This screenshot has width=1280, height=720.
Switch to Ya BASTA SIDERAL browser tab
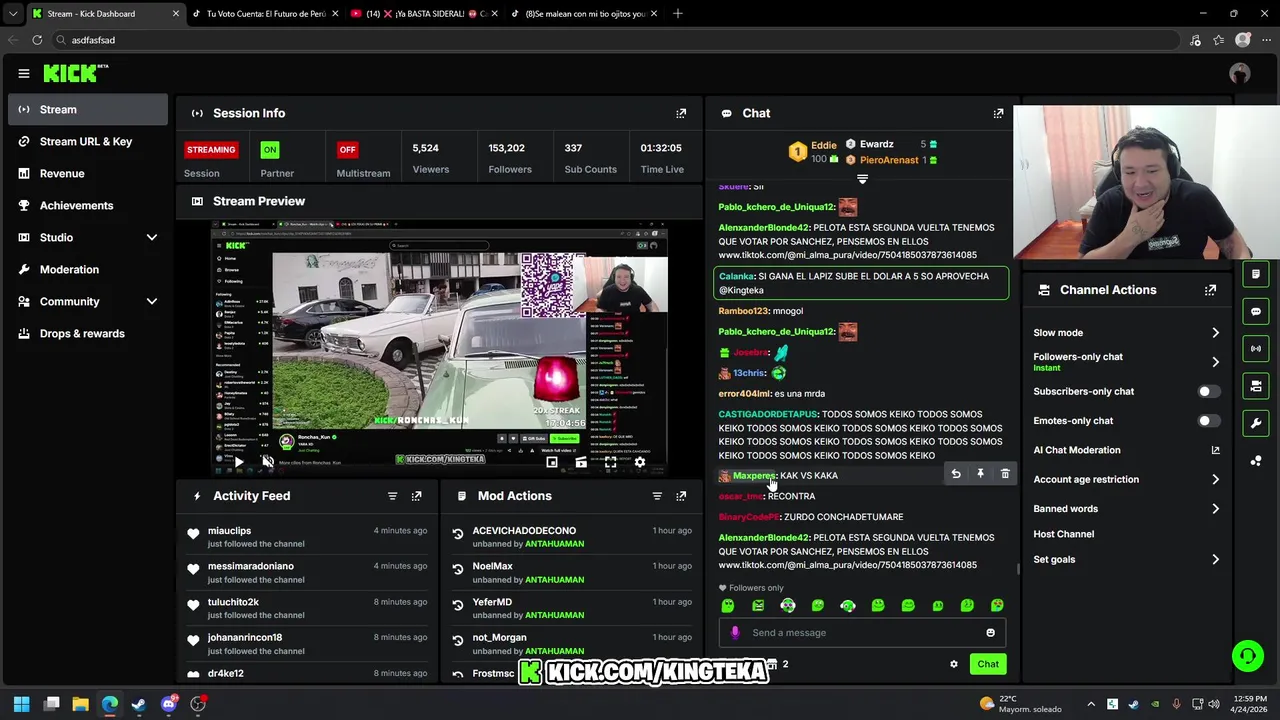(425, 14)
